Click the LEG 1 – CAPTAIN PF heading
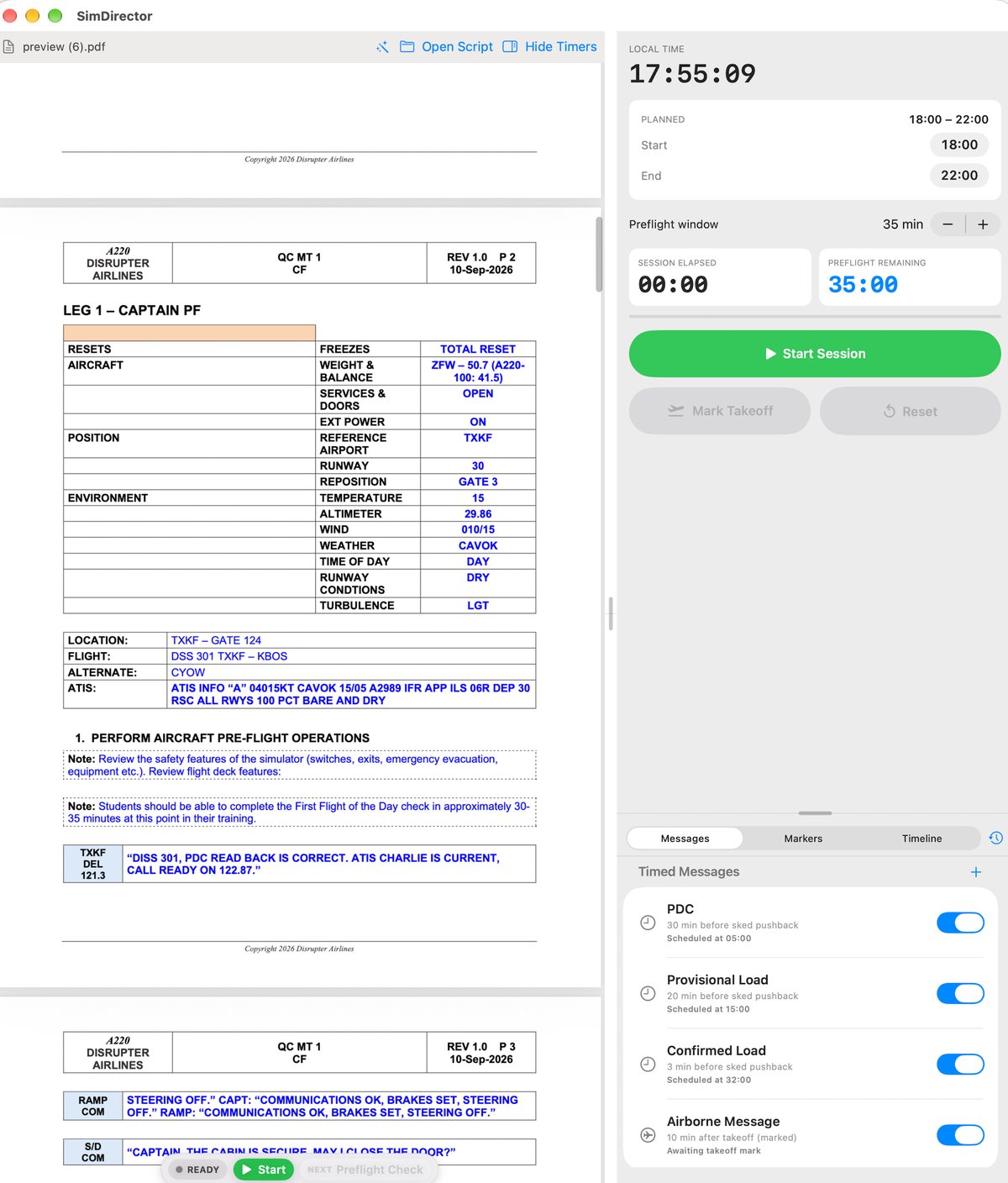The image size is (1008, 1183). pyautogui.click(x=132, y=310)
